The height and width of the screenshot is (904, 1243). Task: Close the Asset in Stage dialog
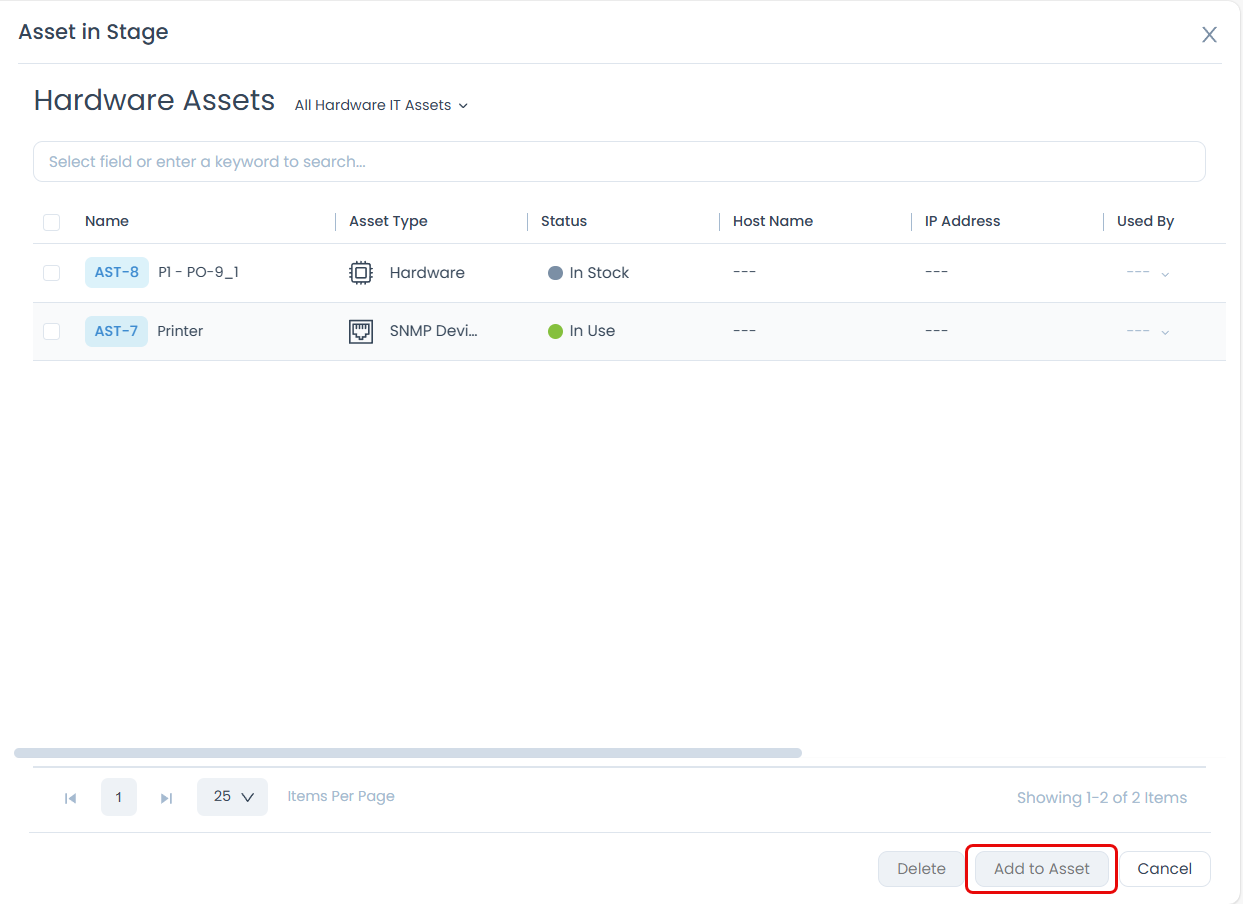pyautogui.click(x=1209, y=34)
